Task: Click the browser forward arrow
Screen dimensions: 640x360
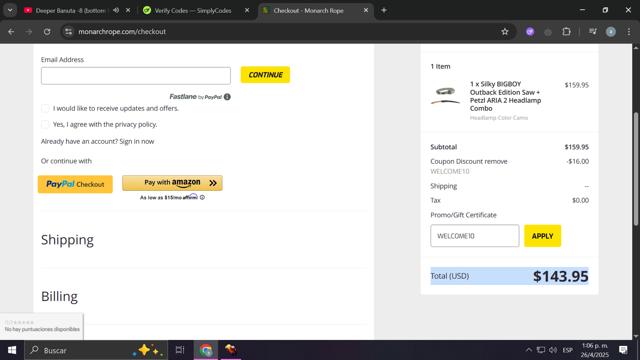Action: click(x=29, y=31)
